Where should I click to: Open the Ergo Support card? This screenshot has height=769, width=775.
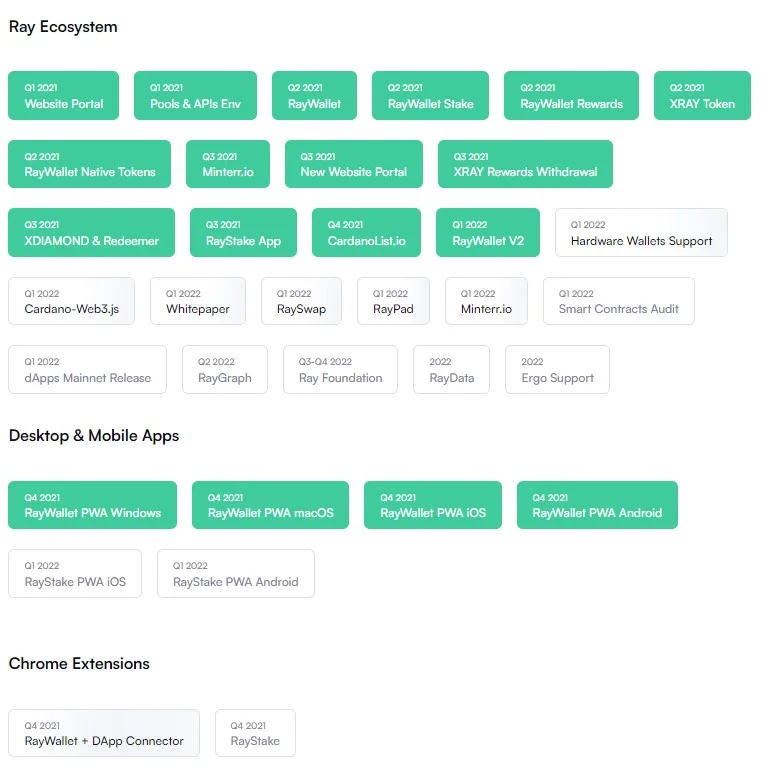[x=558, y=370]
